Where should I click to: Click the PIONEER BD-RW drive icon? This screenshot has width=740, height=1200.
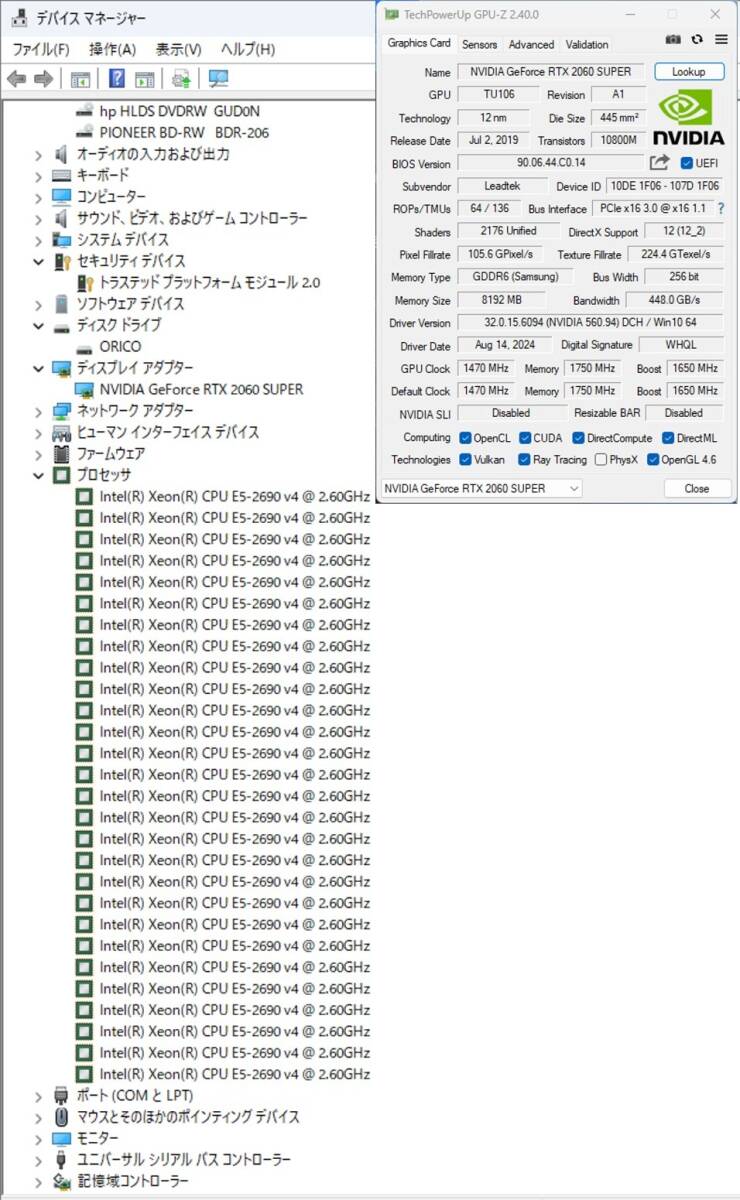[x=85, y=132]
